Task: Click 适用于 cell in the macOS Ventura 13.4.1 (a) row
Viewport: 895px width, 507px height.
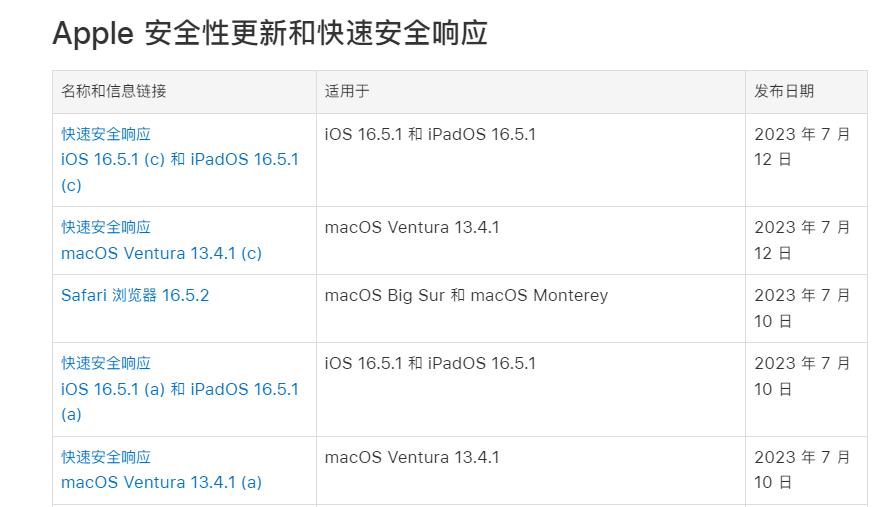Action: (x=412, y=457)
